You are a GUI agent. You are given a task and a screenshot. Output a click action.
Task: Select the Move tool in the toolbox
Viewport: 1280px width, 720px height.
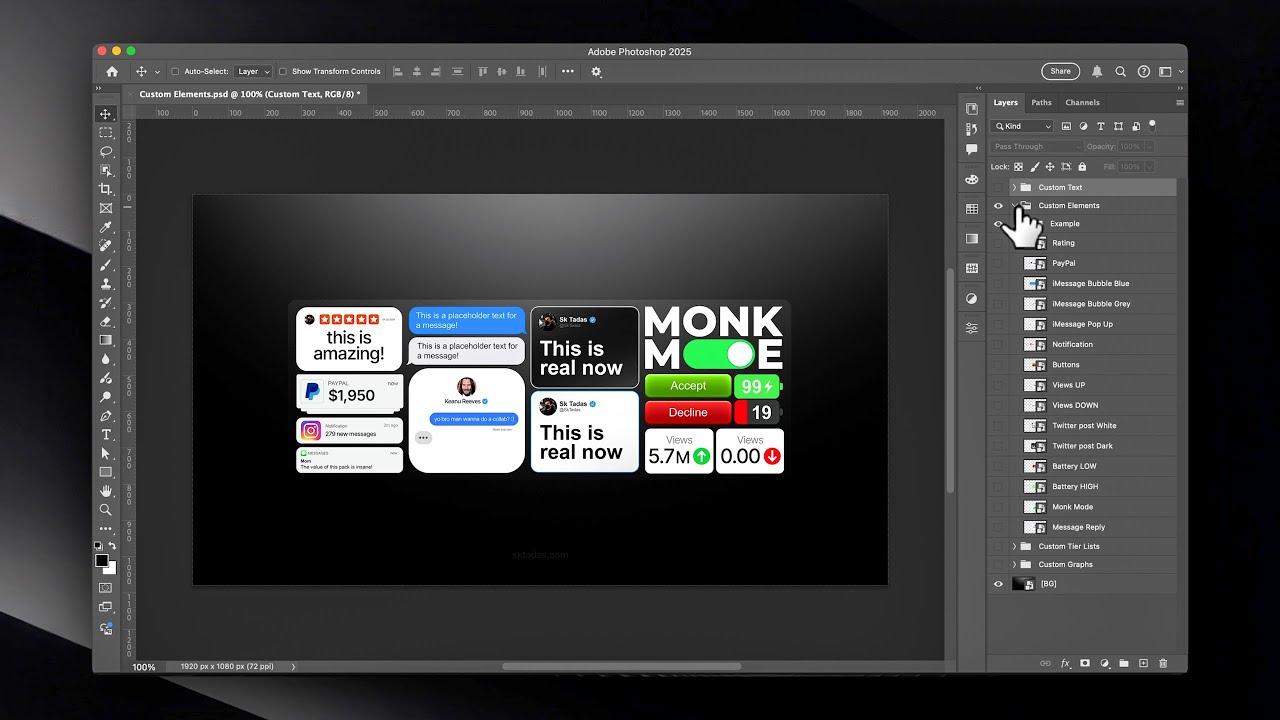[106, 114]
